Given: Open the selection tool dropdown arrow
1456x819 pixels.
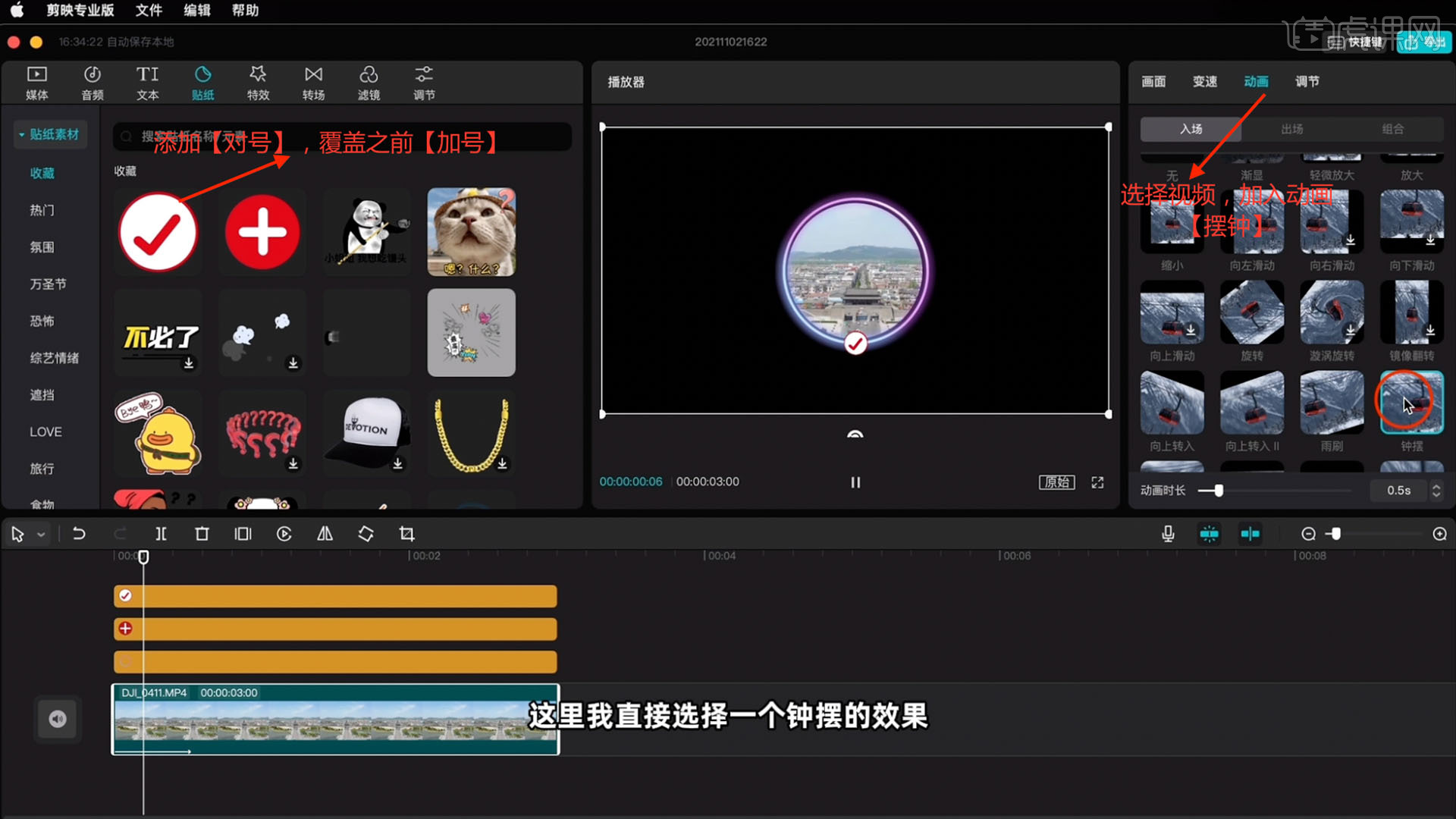Looking at the screenshot, I should (x=41, y=535).
